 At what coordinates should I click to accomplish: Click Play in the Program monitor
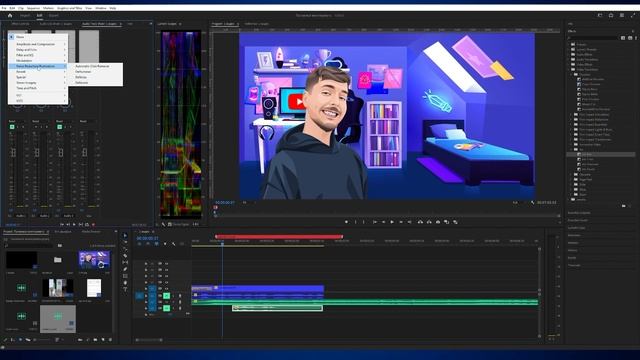click(x=392, y=222)
